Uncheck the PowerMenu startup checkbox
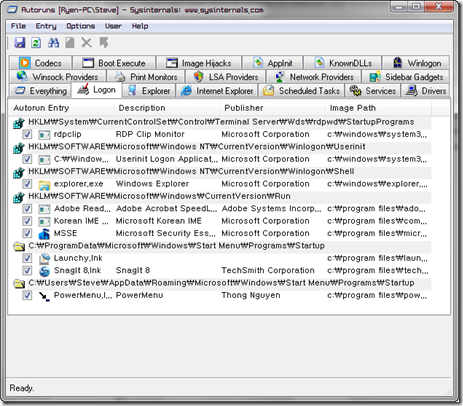463x406 pixels. point(27,295)
